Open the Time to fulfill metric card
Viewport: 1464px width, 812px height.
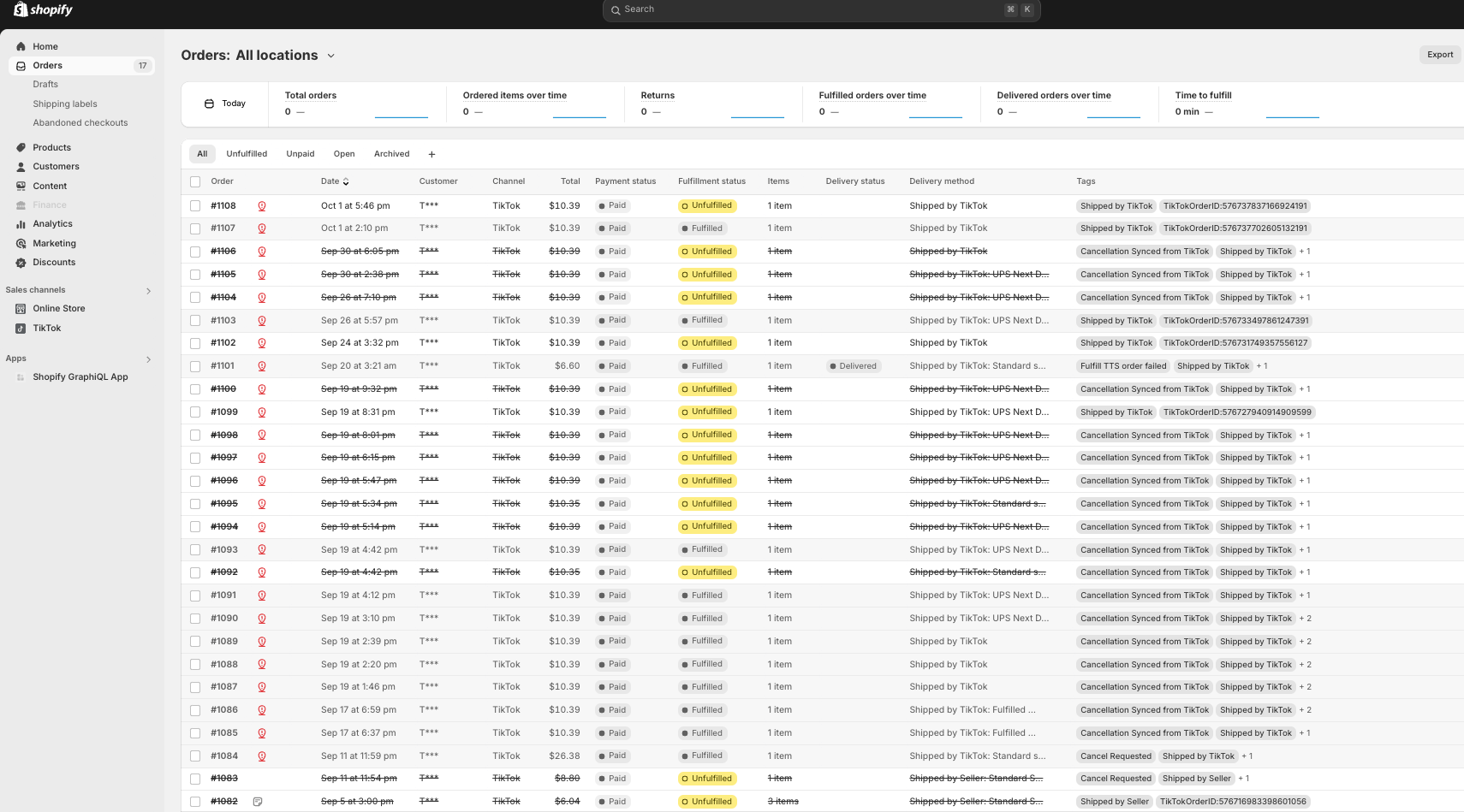pyautogui.click(x=1247, y=104)
